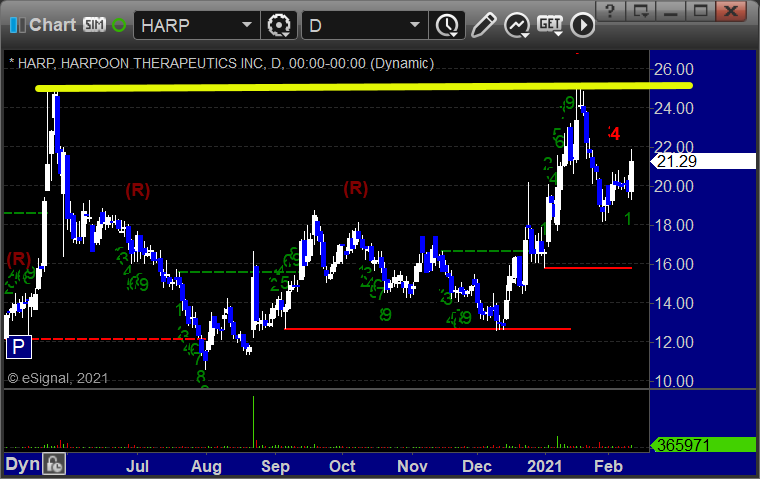Click the 14.00 price axis label
Screen dimensions: 760x479
point(674,303)
